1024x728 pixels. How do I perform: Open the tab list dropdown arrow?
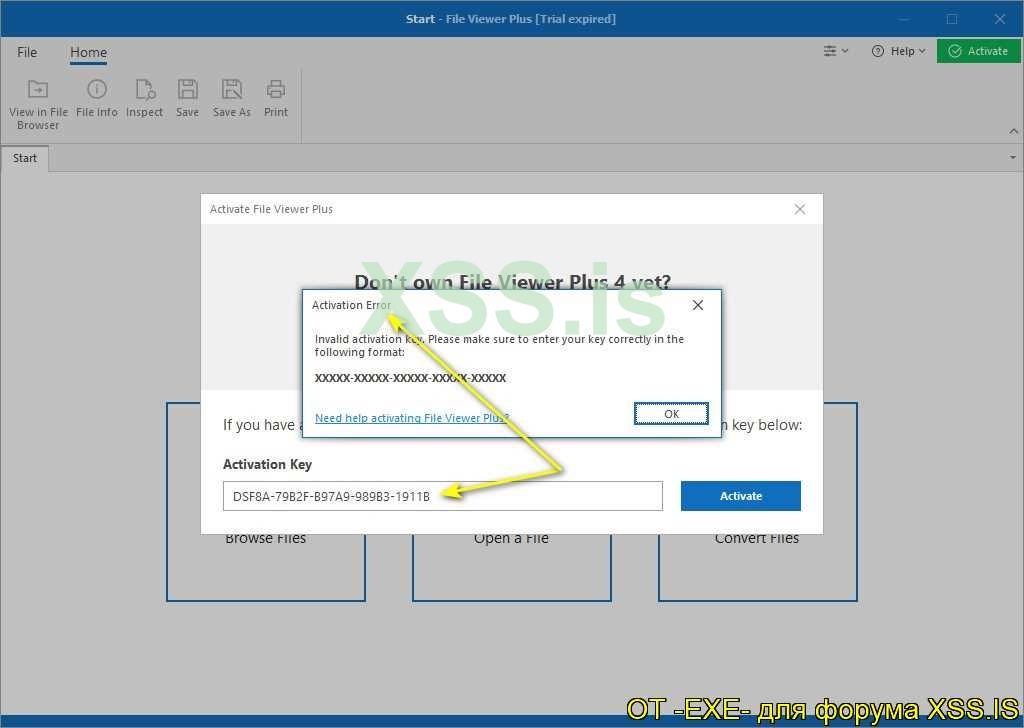click(x=1013, y=157)
